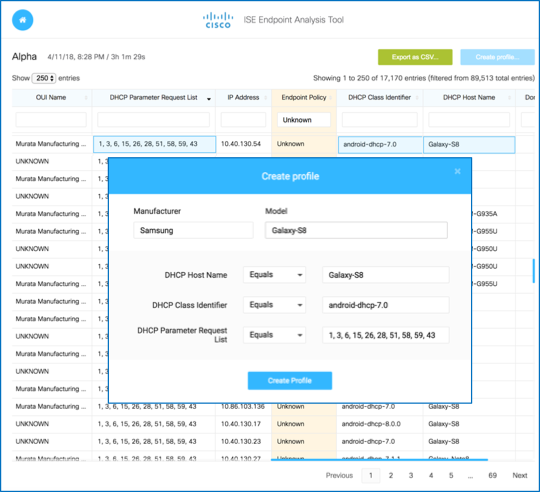Open DHCP Host Name operator dropdown
The height and width of the screenshot is (492, 540).
[274, 275]
